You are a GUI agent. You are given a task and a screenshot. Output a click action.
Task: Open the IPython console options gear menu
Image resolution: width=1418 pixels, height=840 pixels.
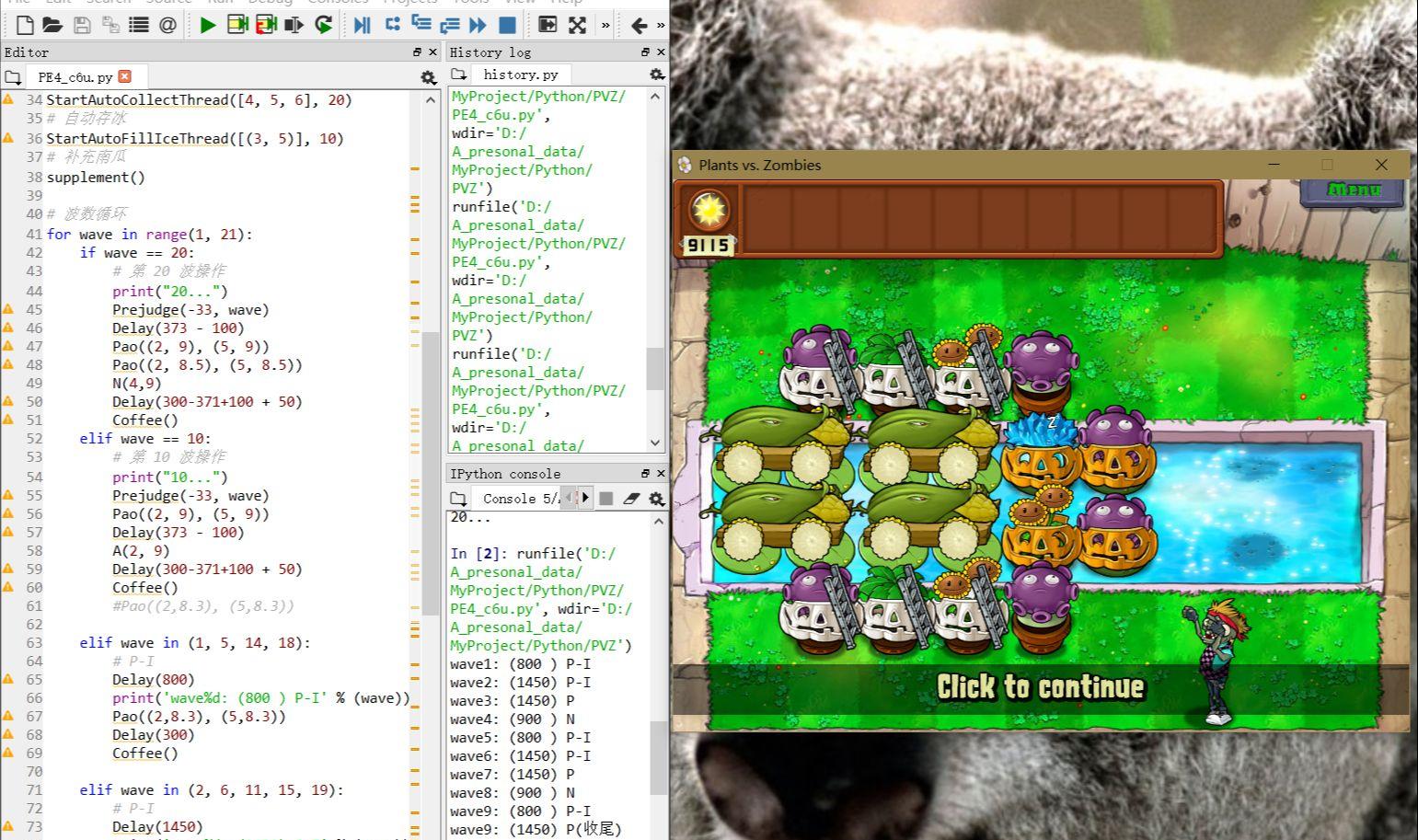tap(656, 499)
